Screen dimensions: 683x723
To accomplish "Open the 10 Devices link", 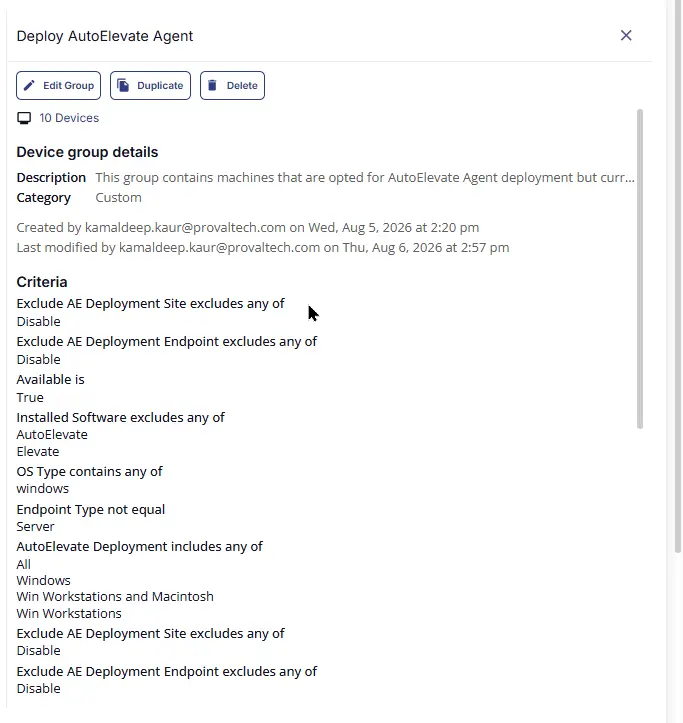I will pyautogui.click(x=69, y=118).
